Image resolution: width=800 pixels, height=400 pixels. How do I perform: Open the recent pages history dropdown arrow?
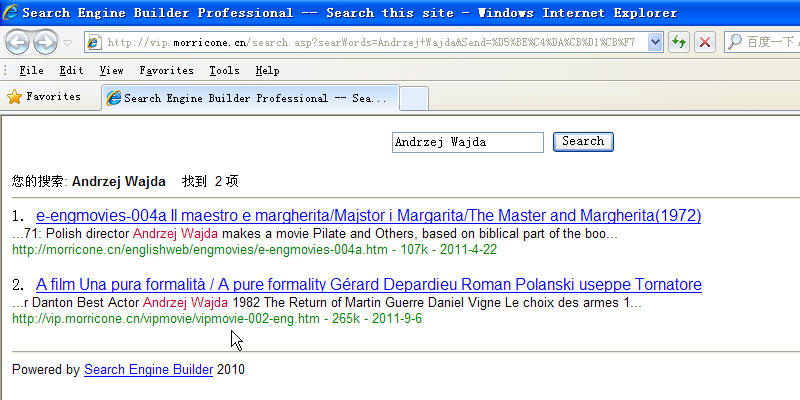(x=67, y=43)
